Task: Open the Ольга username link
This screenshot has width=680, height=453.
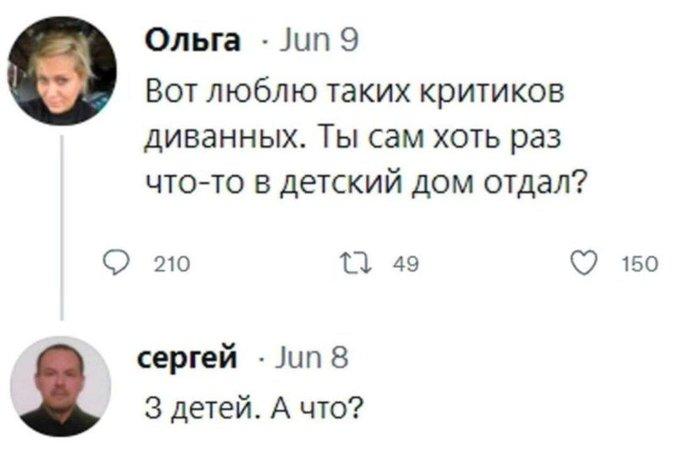Action: pos(194,40)
